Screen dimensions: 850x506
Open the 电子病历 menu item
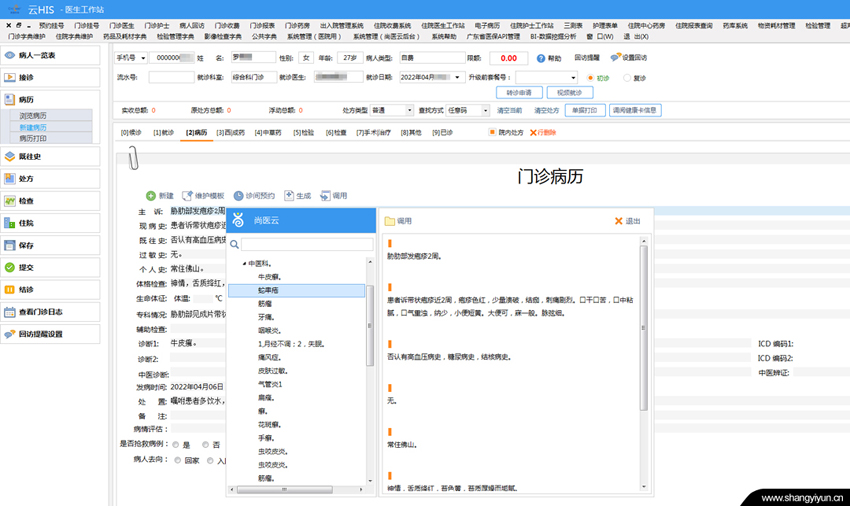pos(487,26)
